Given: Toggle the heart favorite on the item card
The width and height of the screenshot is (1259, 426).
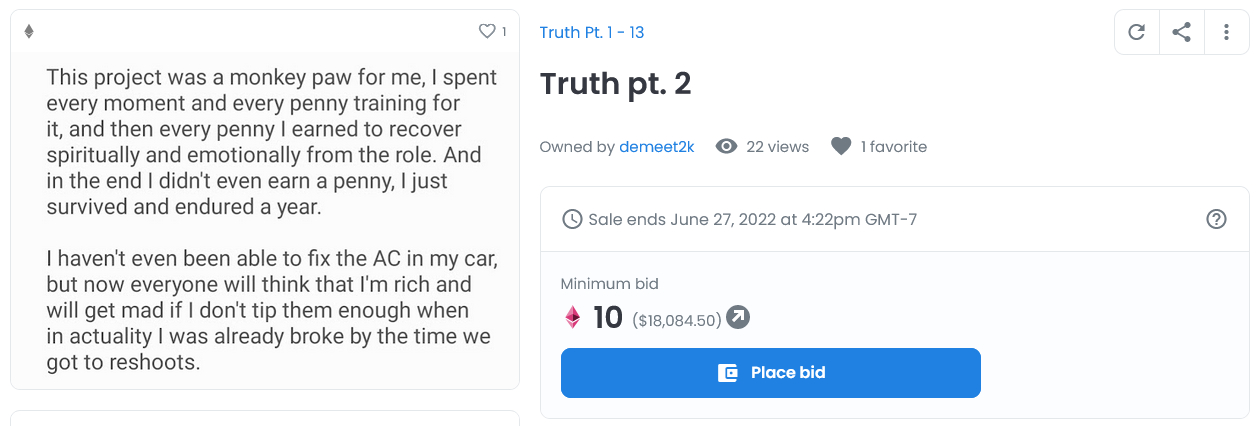Looking at the screenshot, I should 487,32.
